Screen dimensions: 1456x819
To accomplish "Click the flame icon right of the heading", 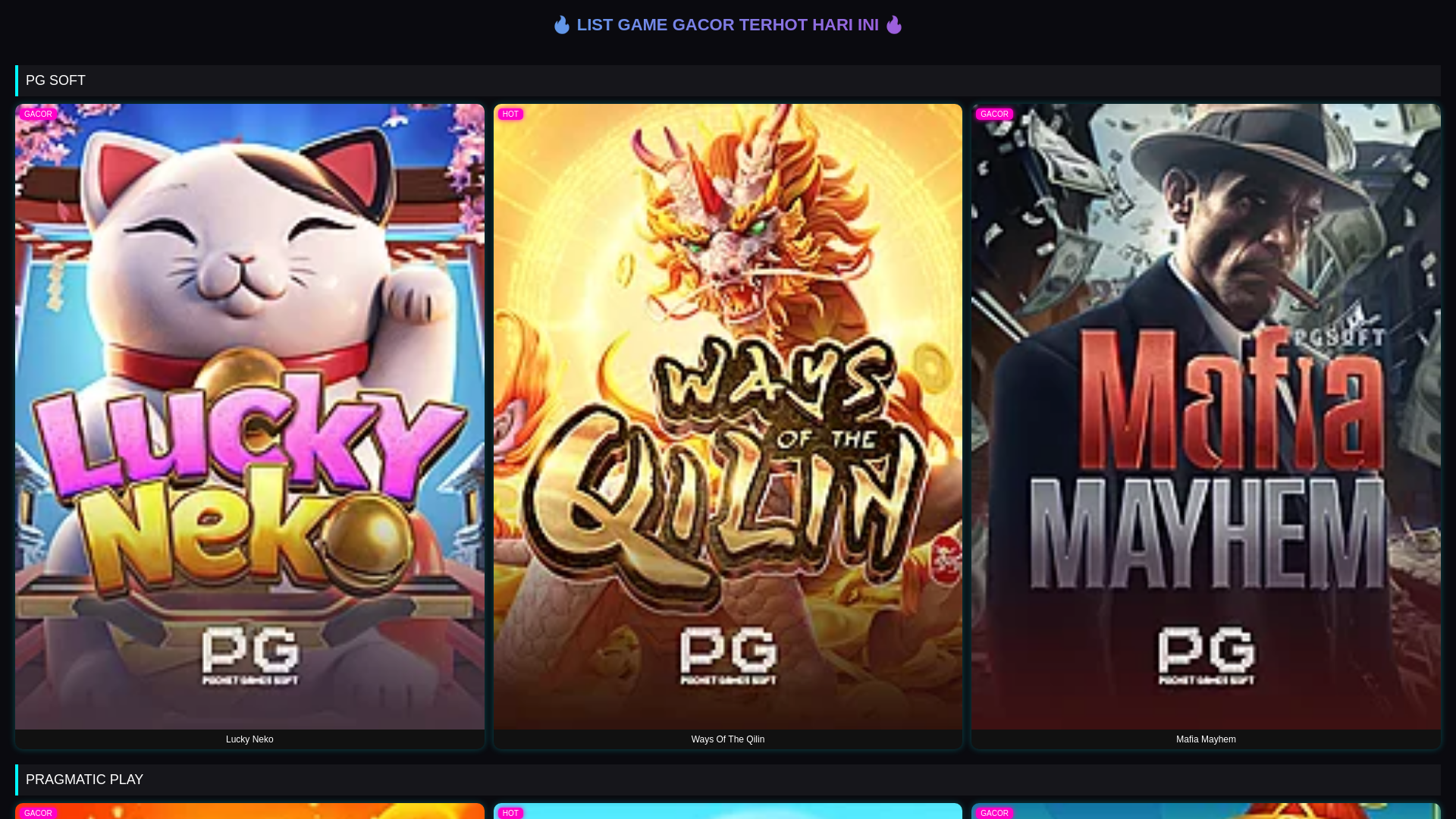I will 894,25.
